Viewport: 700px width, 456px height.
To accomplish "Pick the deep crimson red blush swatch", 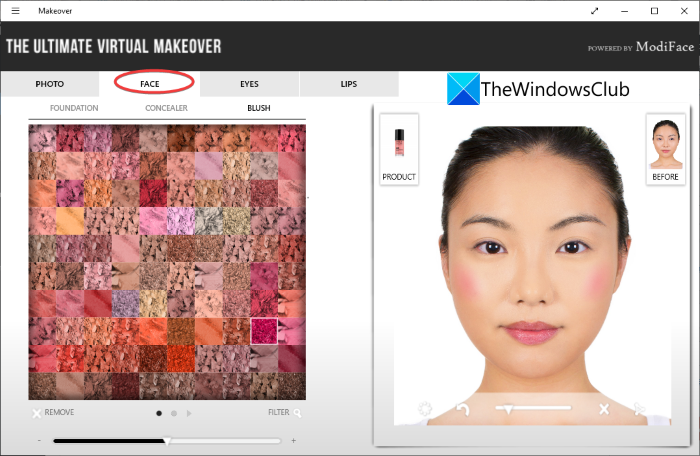I will [153, 193].
